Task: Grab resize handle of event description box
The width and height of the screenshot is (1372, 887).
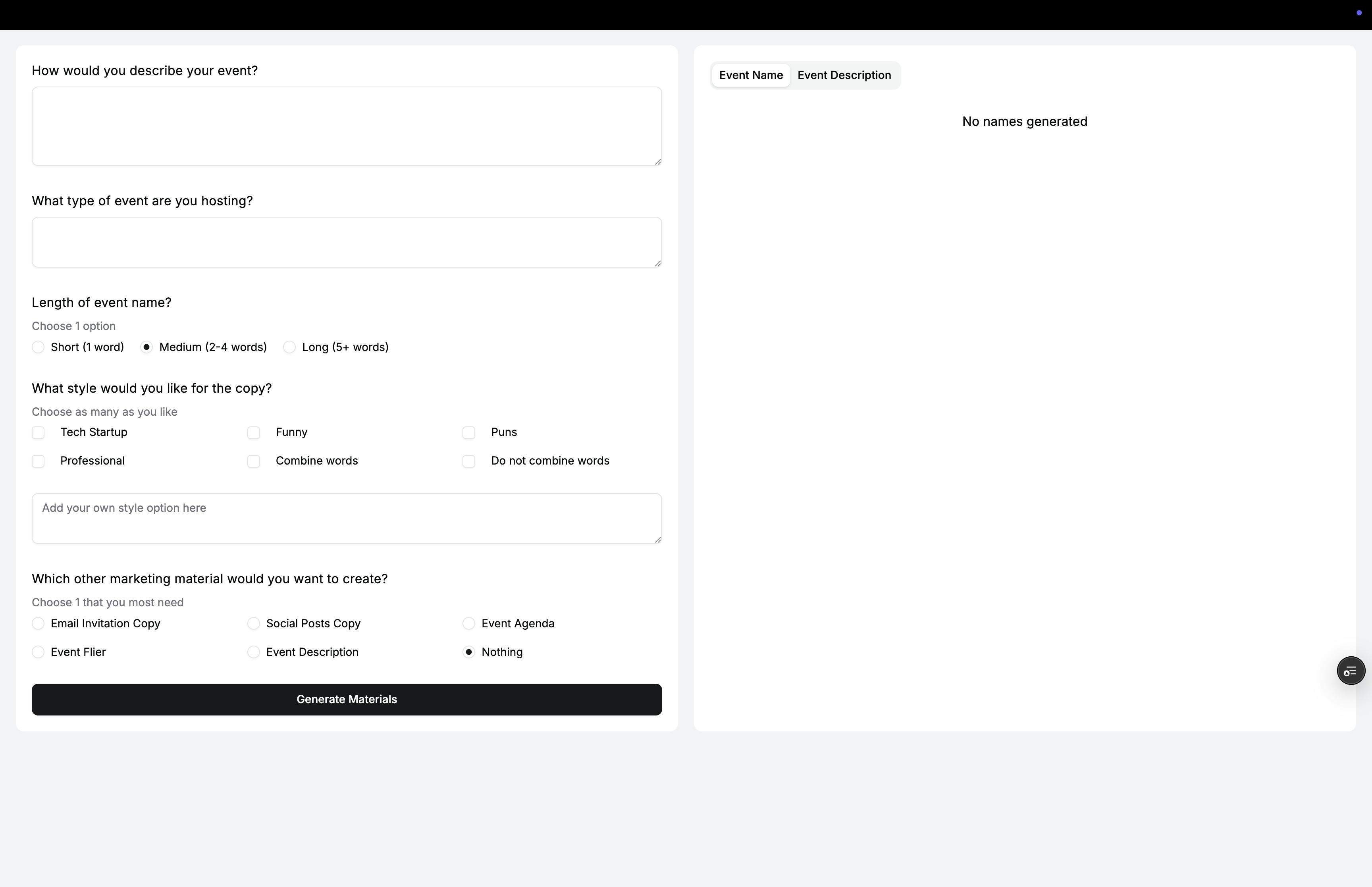Action: (657, 162)
